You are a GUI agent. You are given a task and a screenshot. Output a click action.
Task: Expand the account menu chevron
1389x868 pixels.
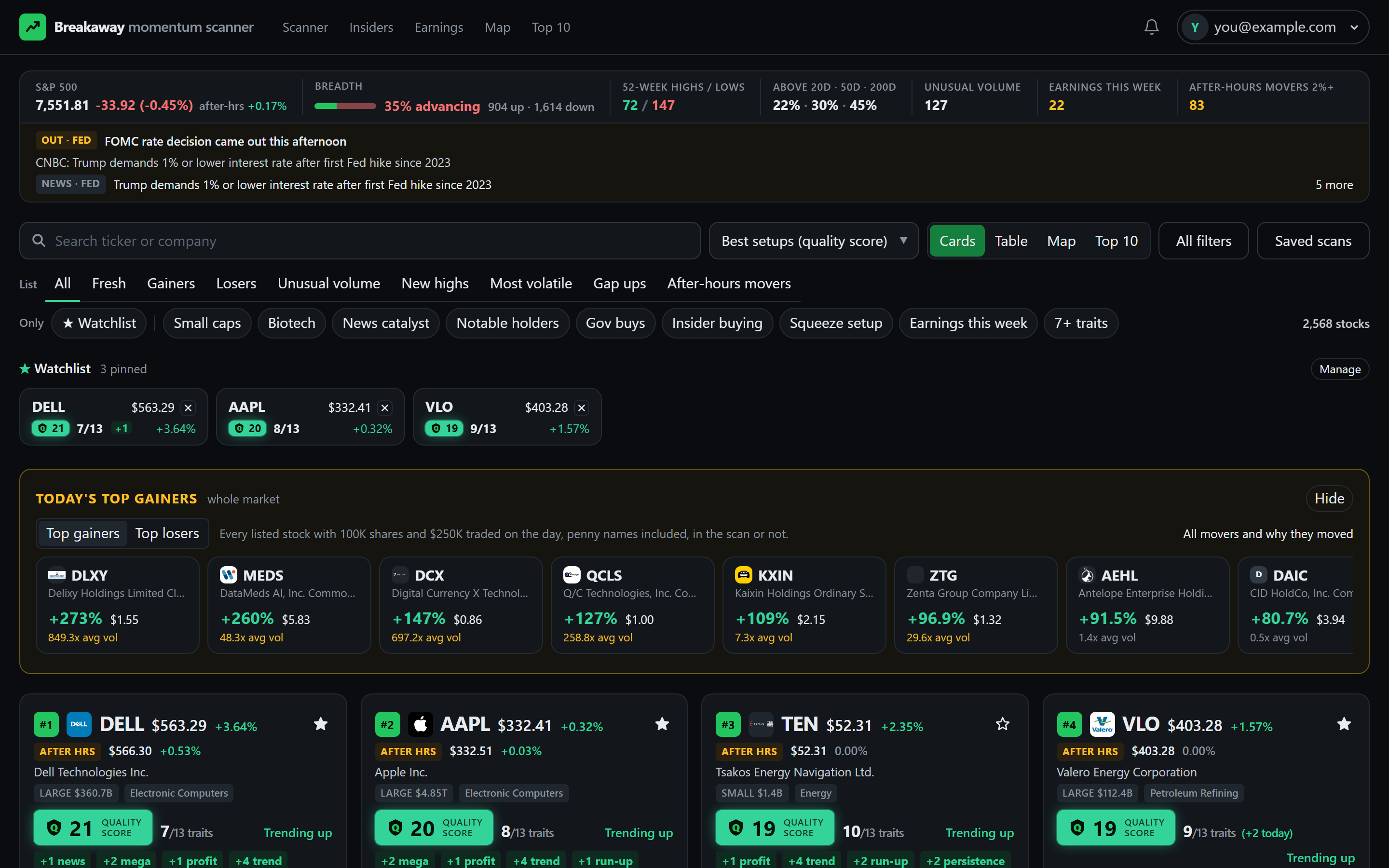(1354, 27)
